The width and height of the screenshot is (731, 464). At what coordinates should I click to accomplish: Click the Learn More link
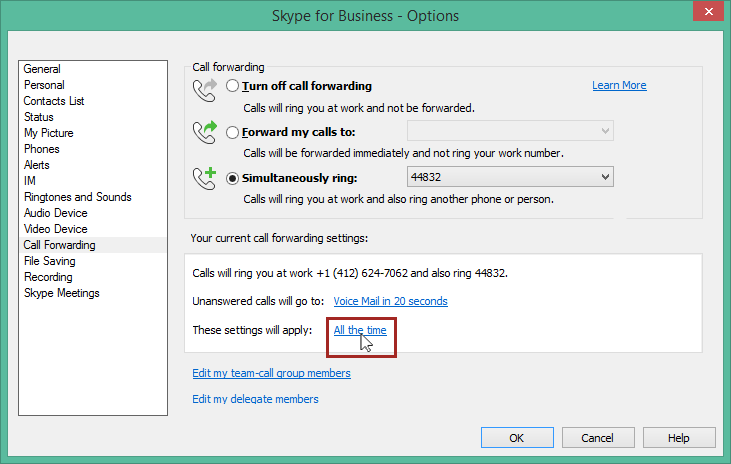(x=619, y=85)
